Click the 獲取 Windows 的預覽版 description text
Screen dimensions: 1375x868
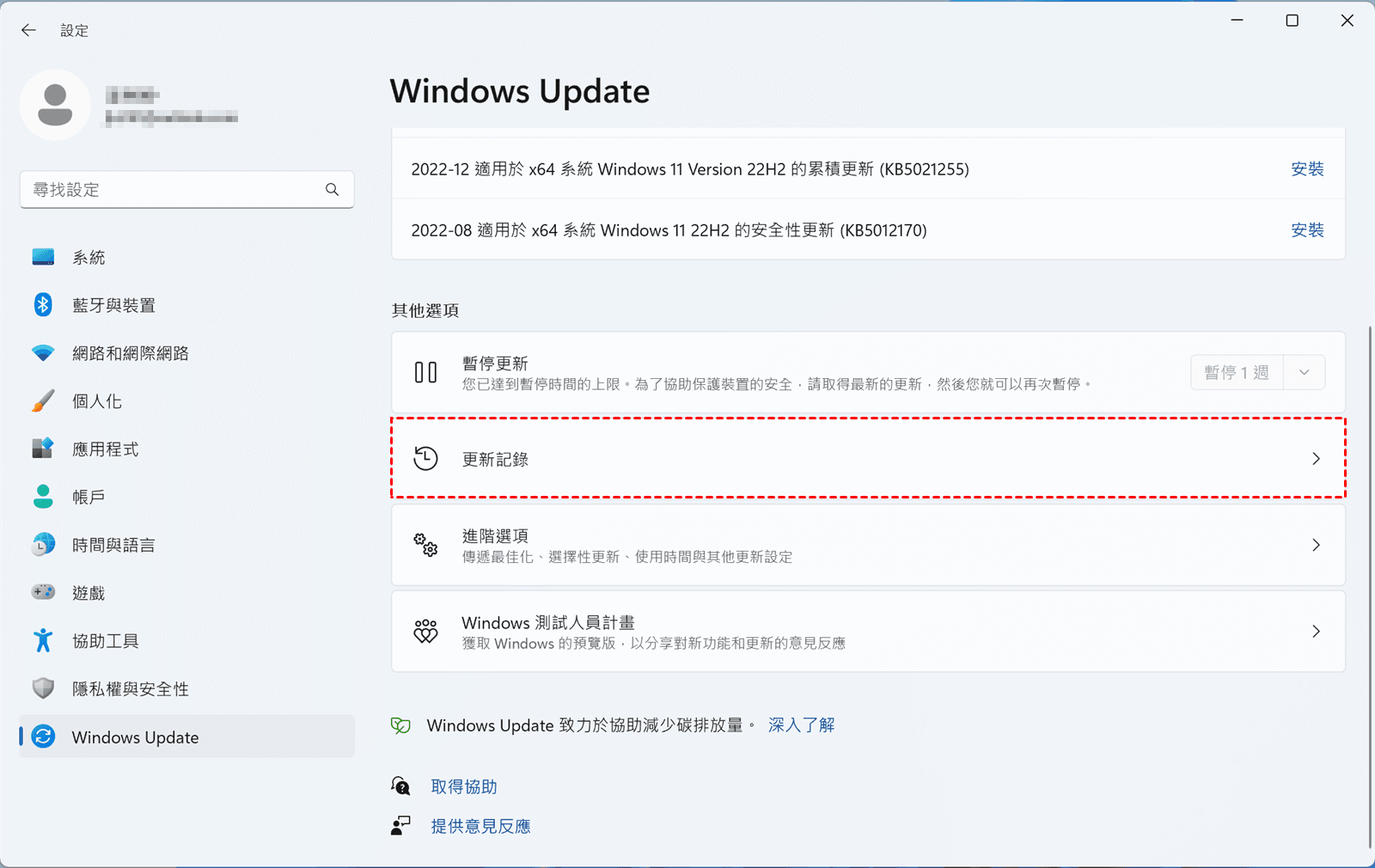(x=654, y=644)
